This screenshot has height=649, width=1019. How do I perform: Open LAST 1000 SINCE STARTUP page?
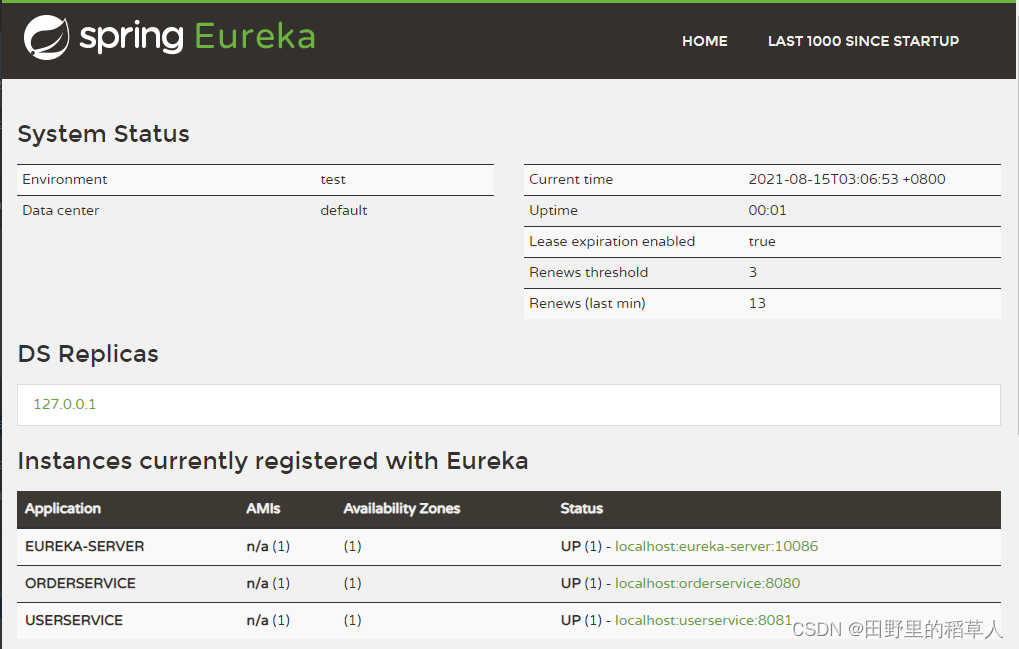pos(863,41)
